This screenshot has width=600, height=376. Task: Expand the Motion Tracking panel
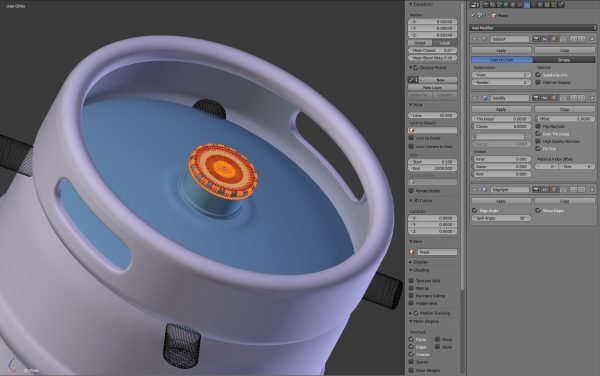pos(411,313)
